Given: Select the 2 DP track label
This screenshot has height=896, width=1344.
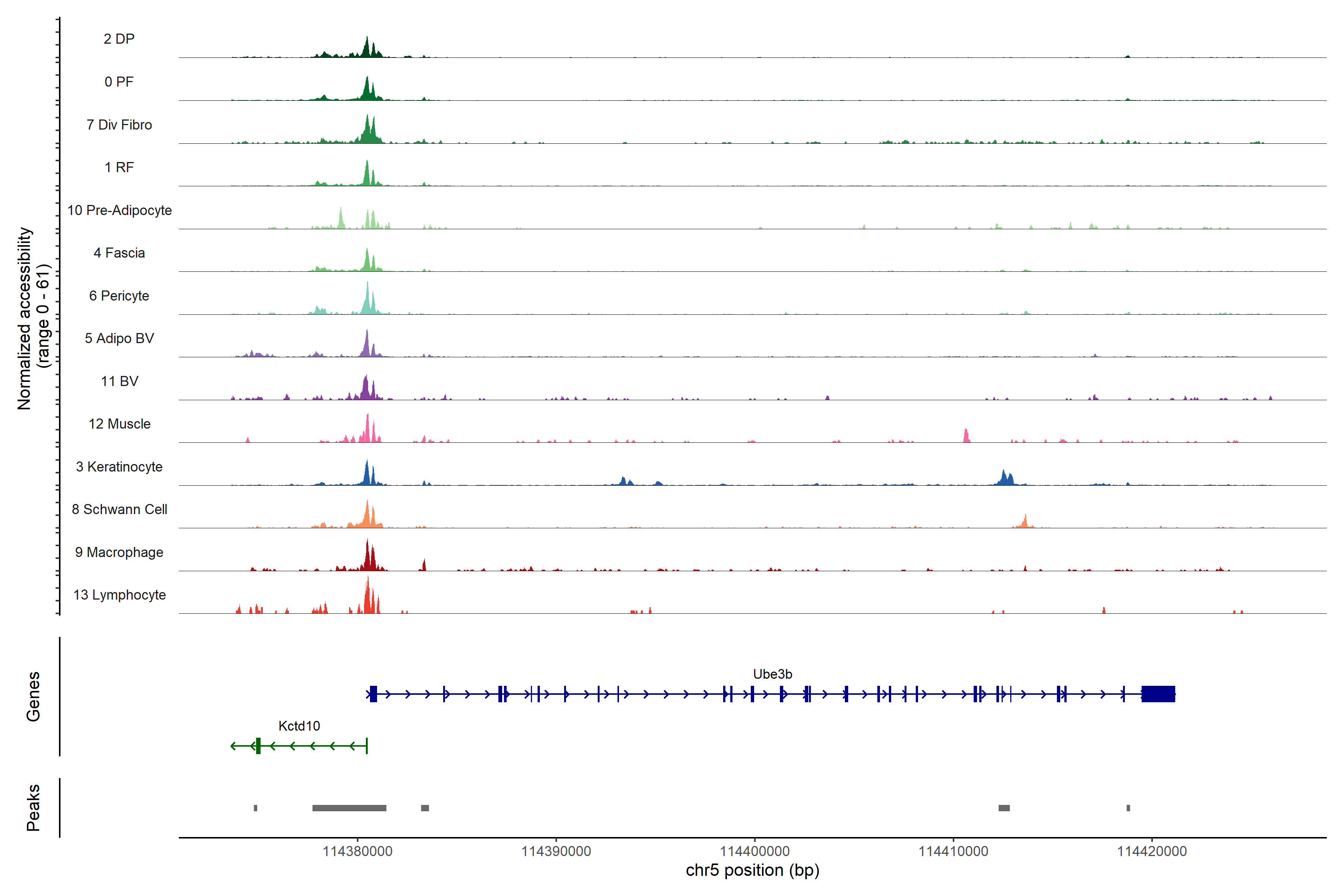Looking at the screenshot, I should tap(119, 39).
